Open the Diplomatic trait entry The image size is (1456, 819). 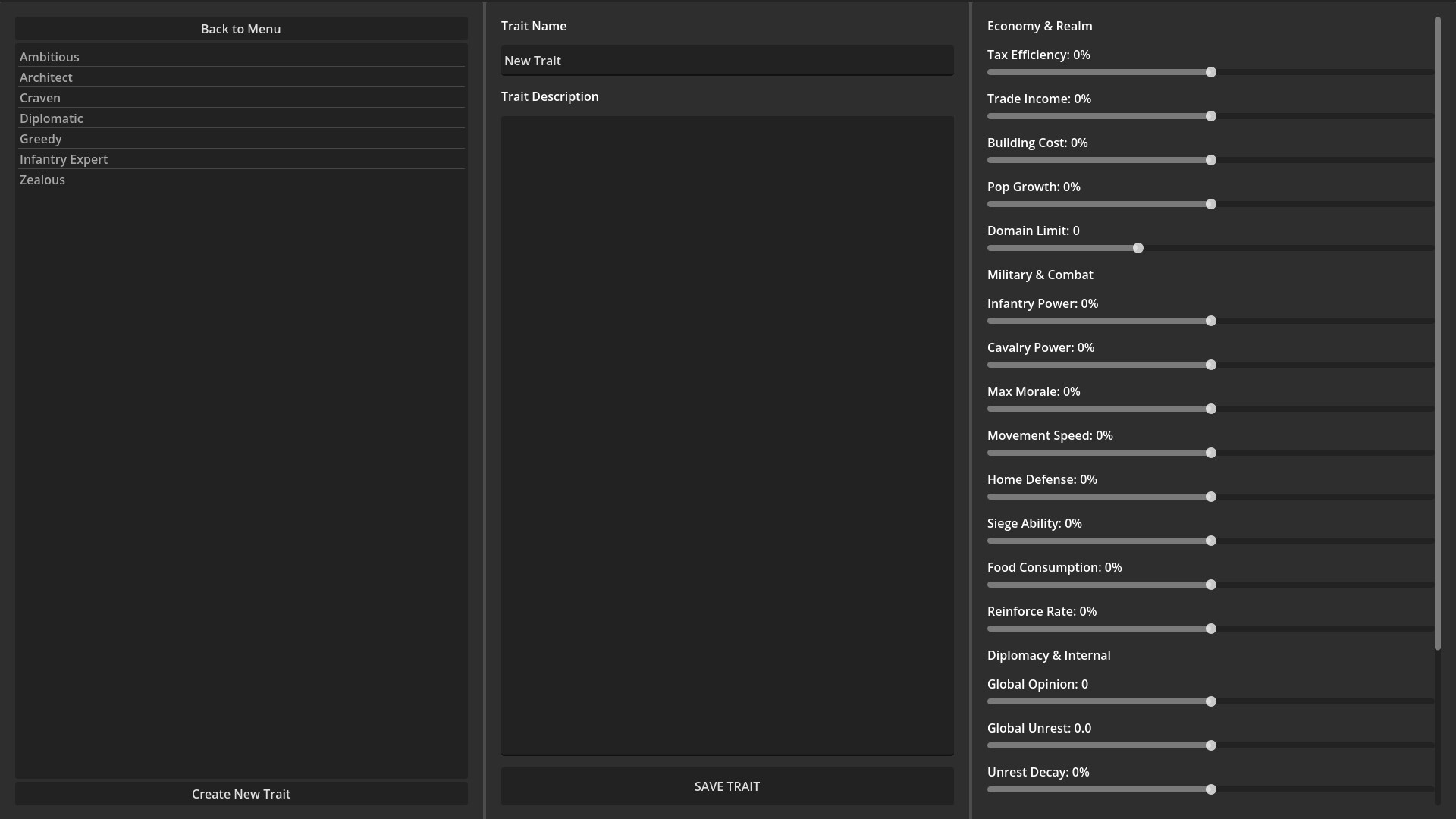(x=52, y=118)
